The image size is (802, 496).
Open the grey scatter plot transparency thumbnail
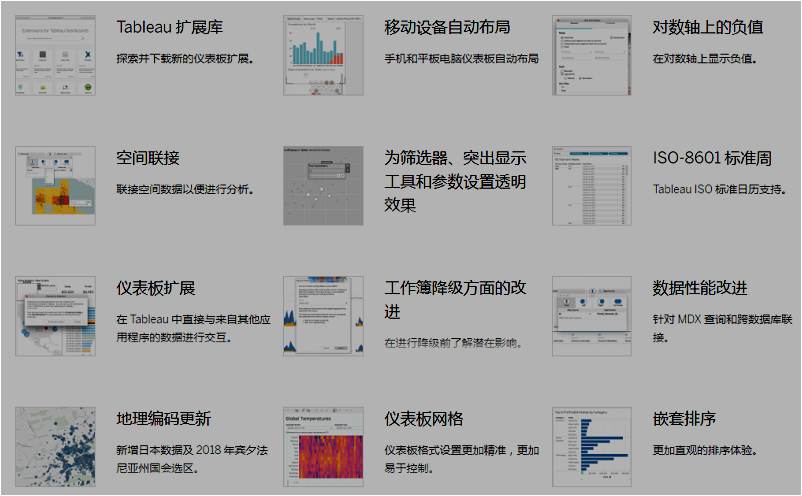pyautogui.click(x=323, y=186)
